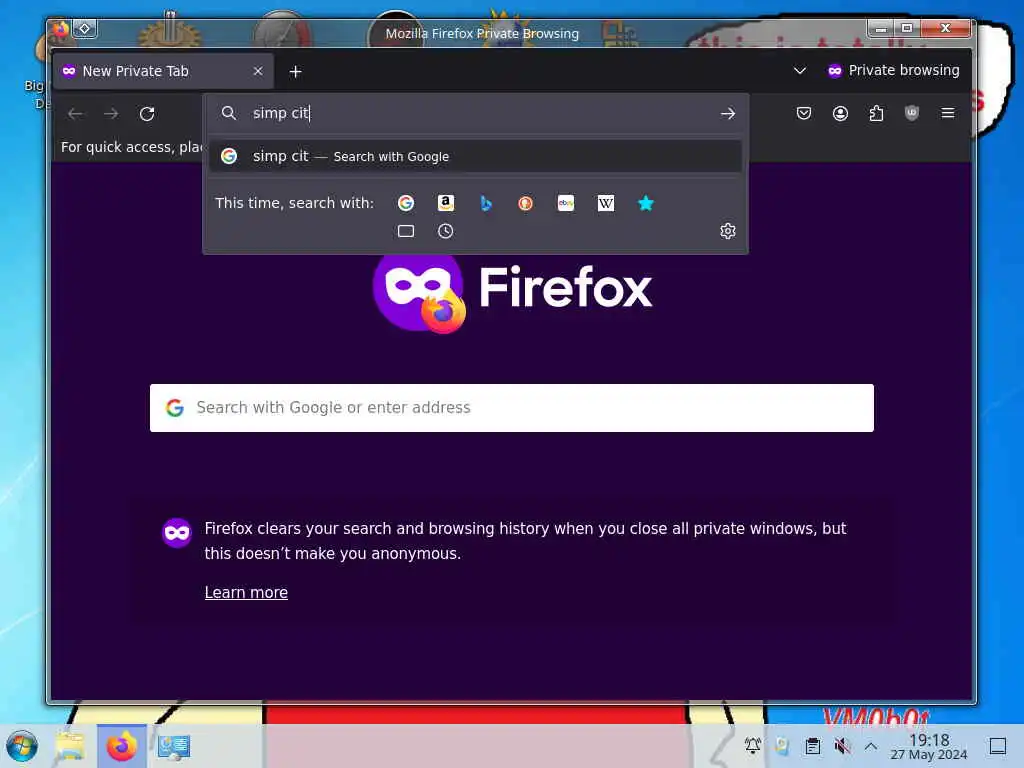
Task: Expand hidden system tray icons arrow
Action: click(871, 745)
